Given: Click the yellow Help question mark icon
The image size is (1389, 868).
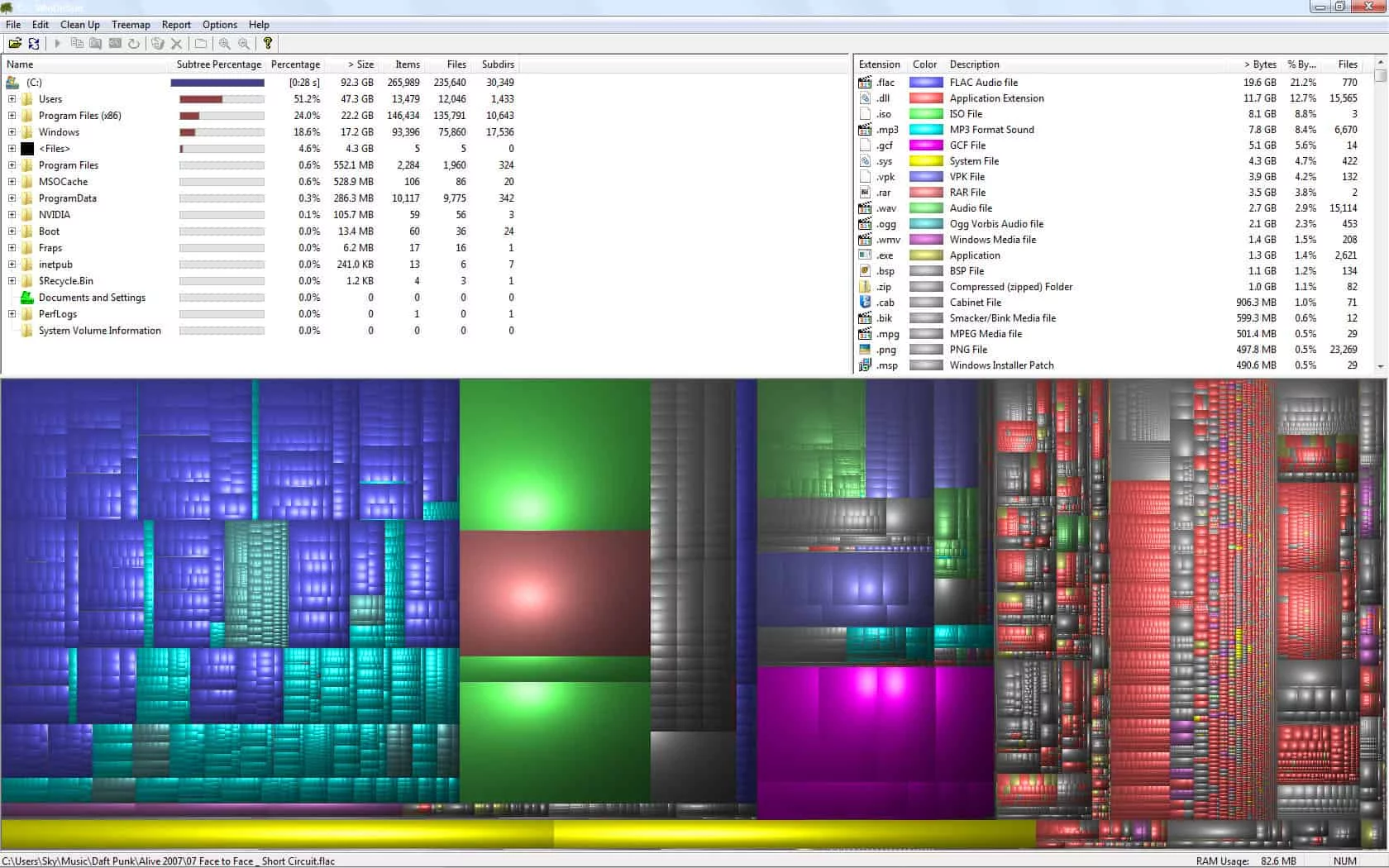Looking at the screenshot, I should [x=268, y=44].
